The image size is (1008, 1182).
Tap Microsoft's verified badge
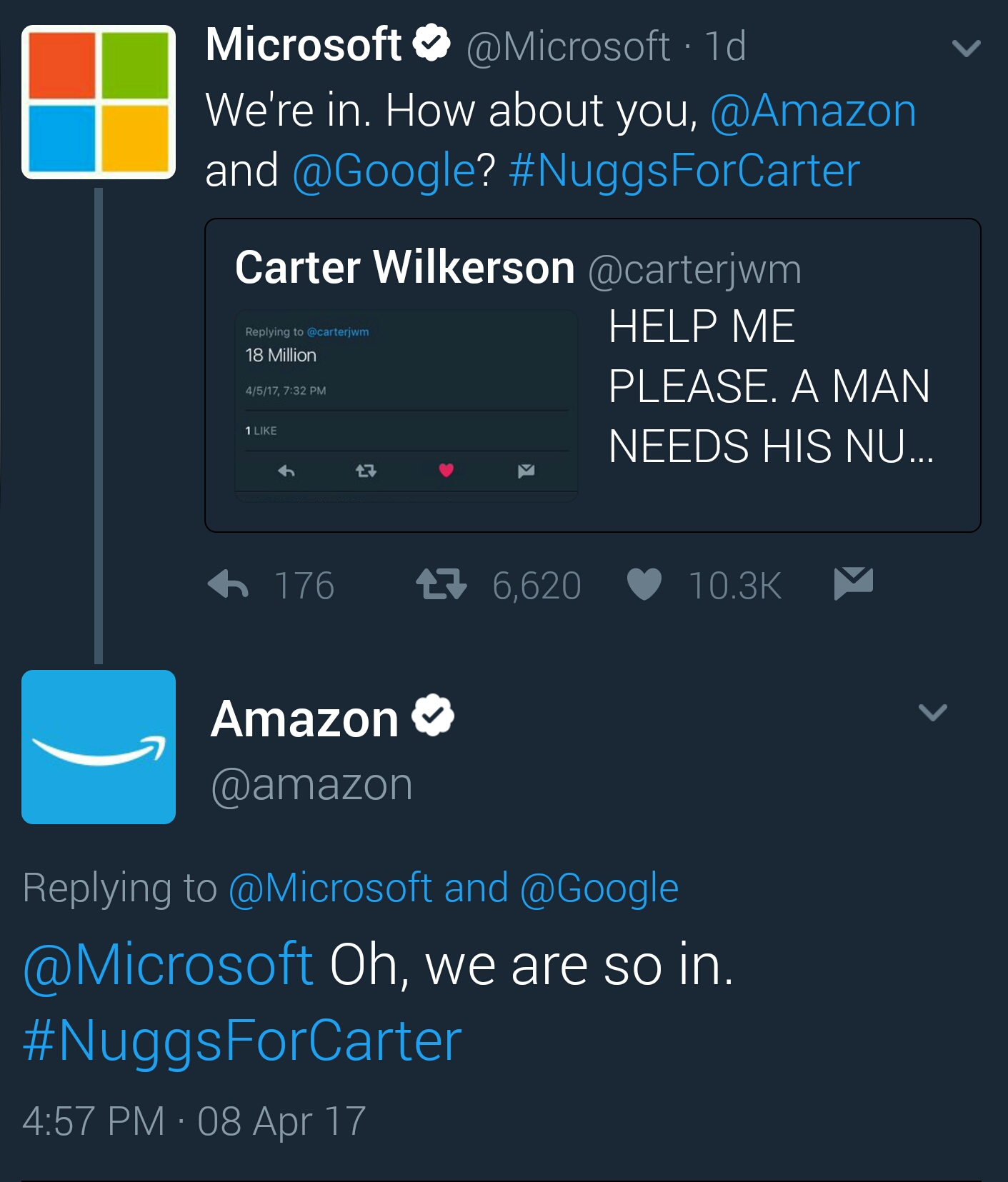429,44
